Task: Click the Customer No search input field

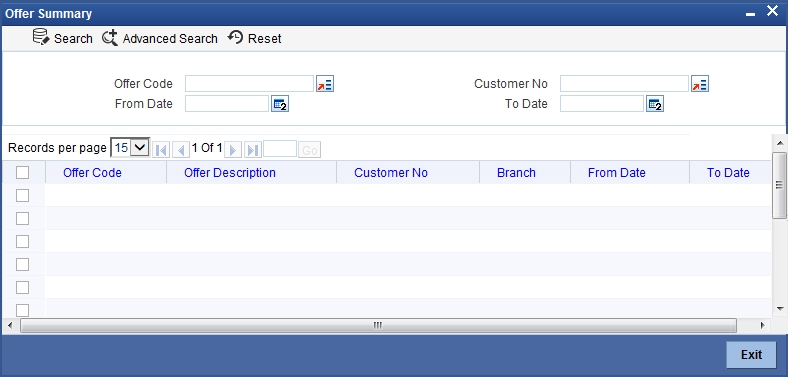Action: [x=624, y=83]
